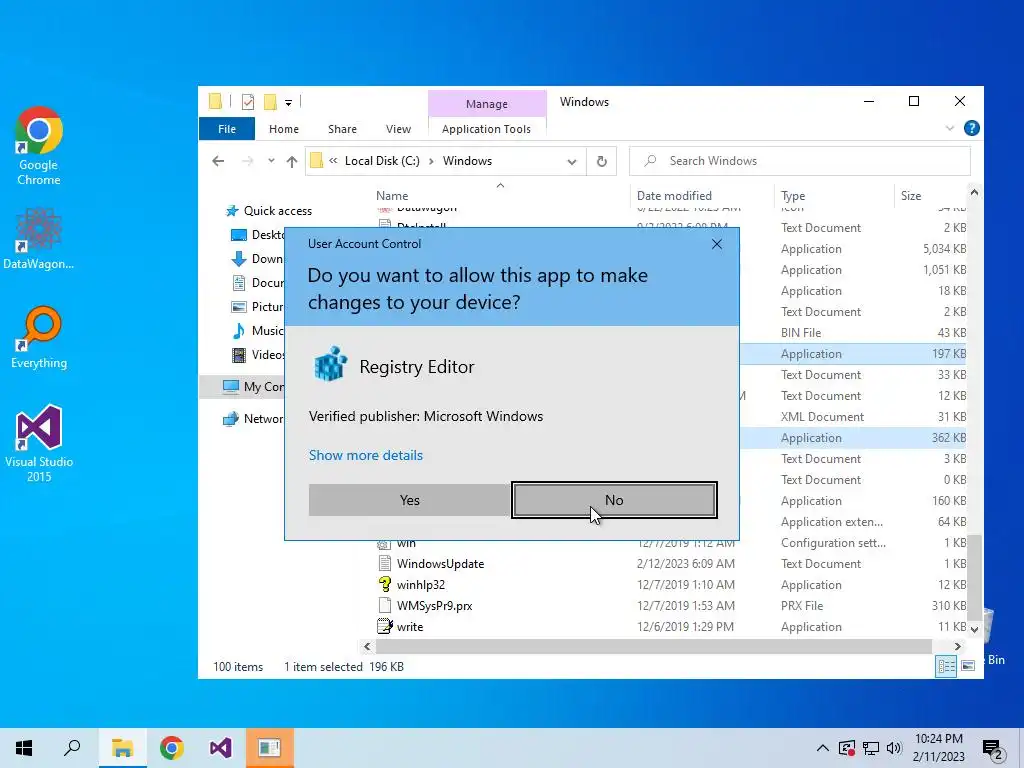The height and width of the screenshot is (768, 1024).
Task: Switch to details view layout icon
Action: click(x=946, y=666)
